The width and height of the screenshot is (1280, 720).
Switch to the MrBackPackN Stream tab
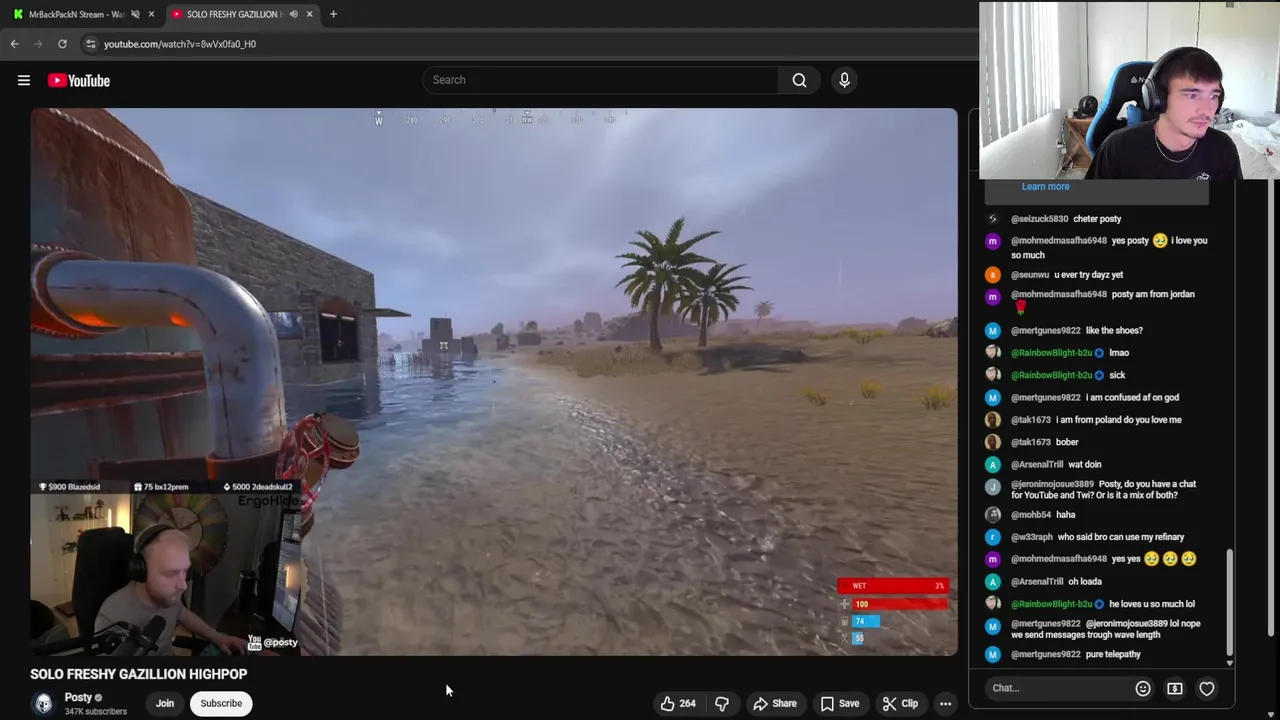tap(76, 14)
